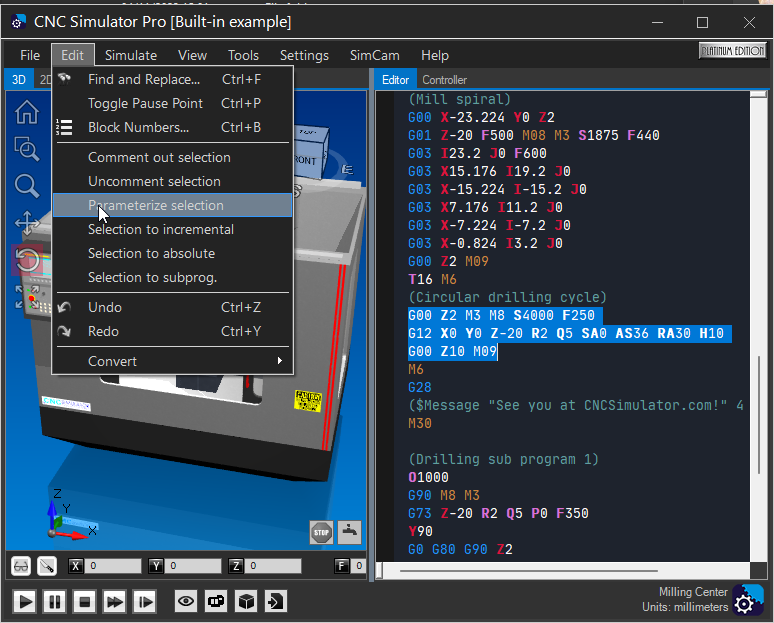Screen dimensions: 774x623
Task: Toggle the eye visibility button
Action: point(186,601)
